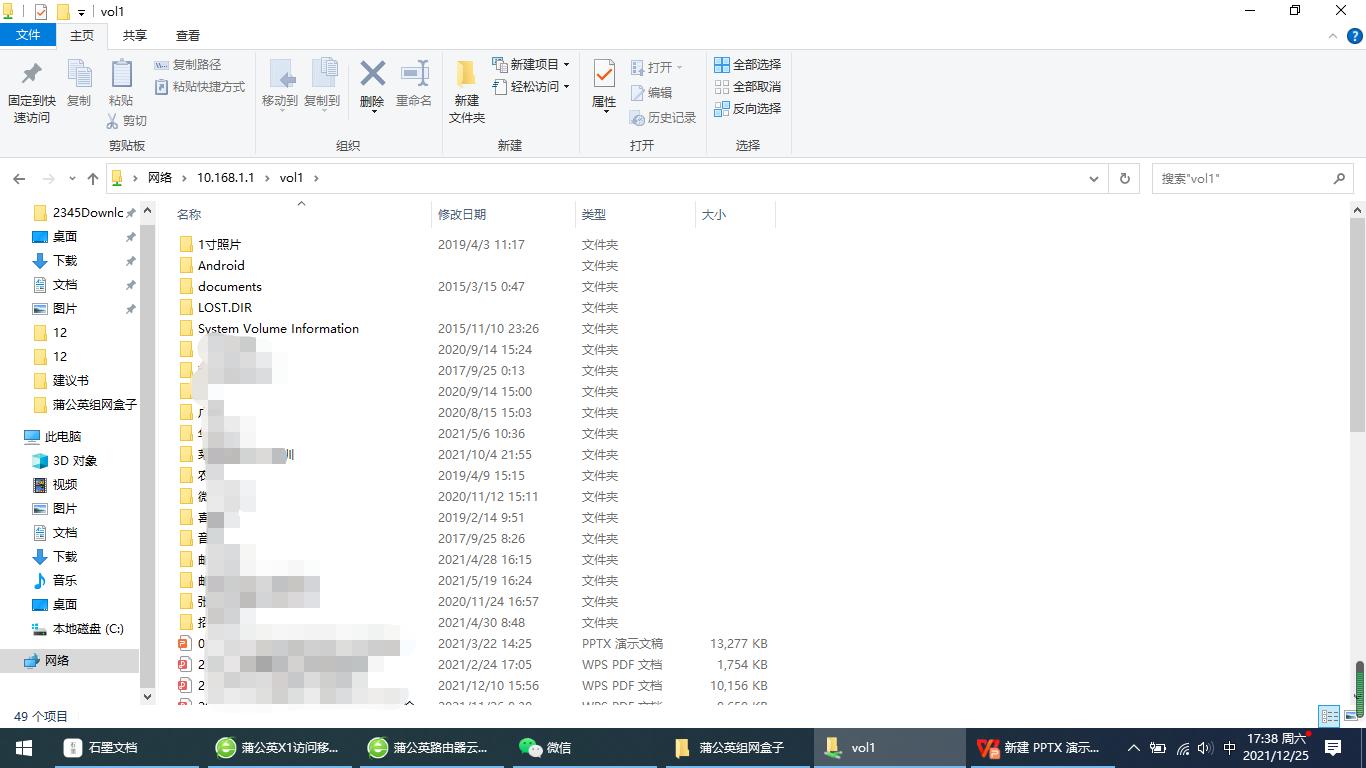Refresh vol1 with the address bar refresh icon
Image resolution: width=1366 pixels, height=768 pixels.
(x=1124, y=178)
